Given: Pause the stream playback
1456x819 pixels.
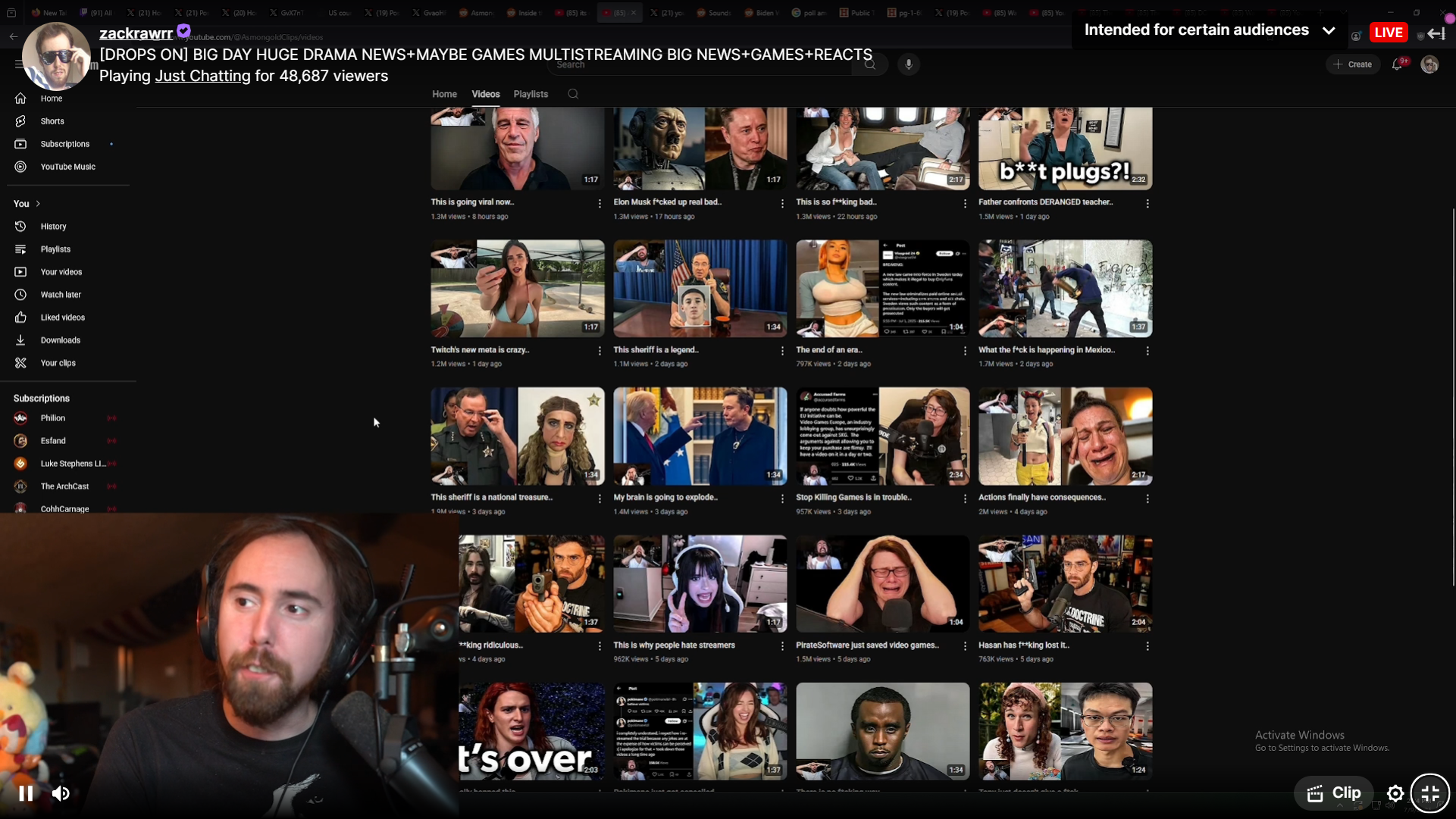Looking at the screenshot, I should tap(25, 793).
